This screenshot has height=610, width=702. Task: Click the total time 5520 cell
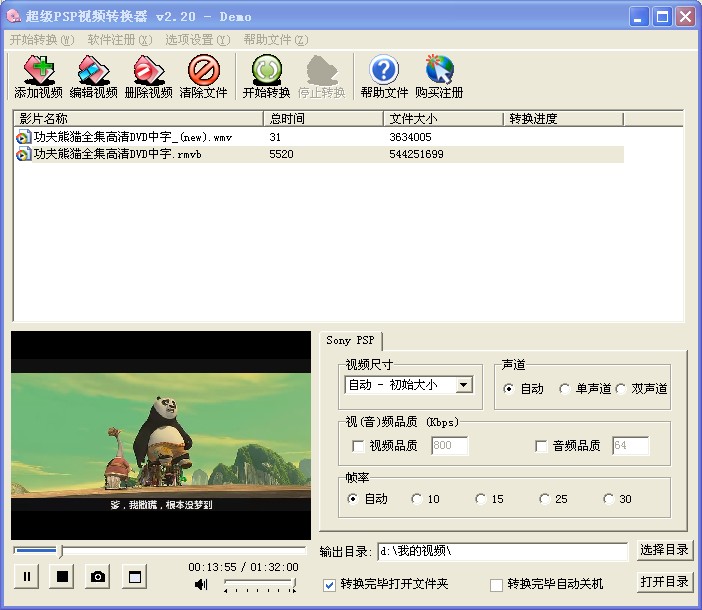tap(281, 154)
